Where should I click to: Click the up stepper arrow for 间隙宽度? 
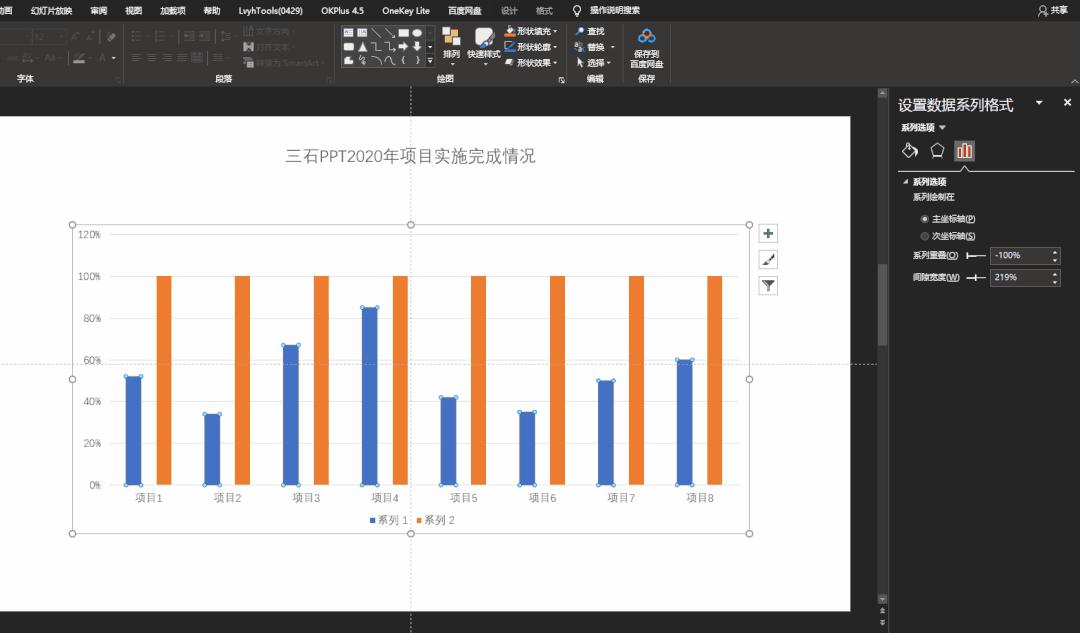coord(1057,275)
